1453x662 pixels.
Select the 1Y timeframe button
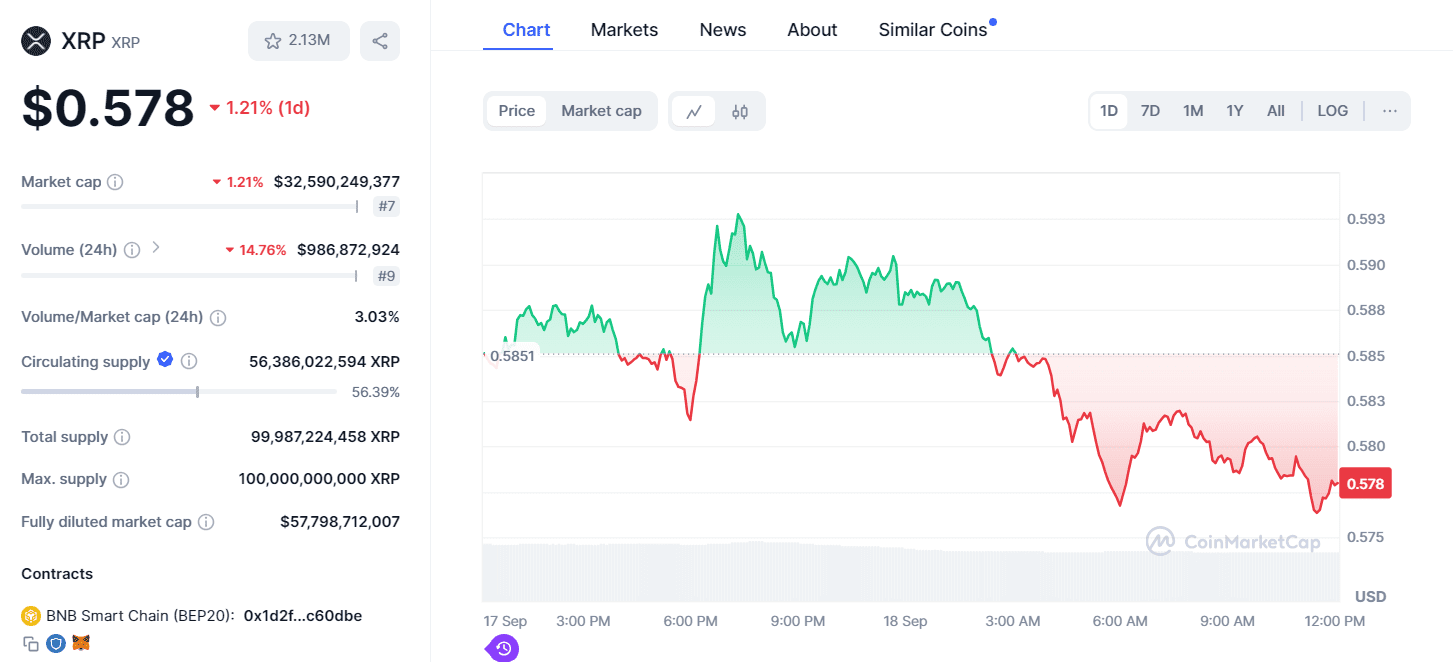(x=1234, y=110)
